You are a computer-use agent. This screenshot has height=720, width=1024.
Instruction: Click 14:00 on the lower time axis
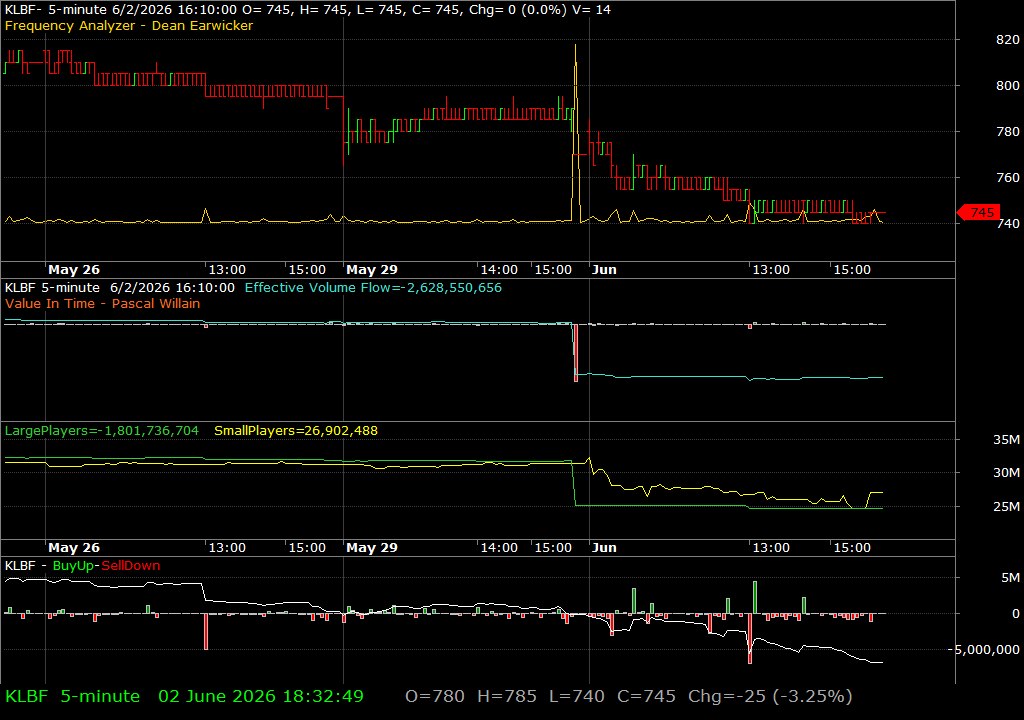[499, 548]
